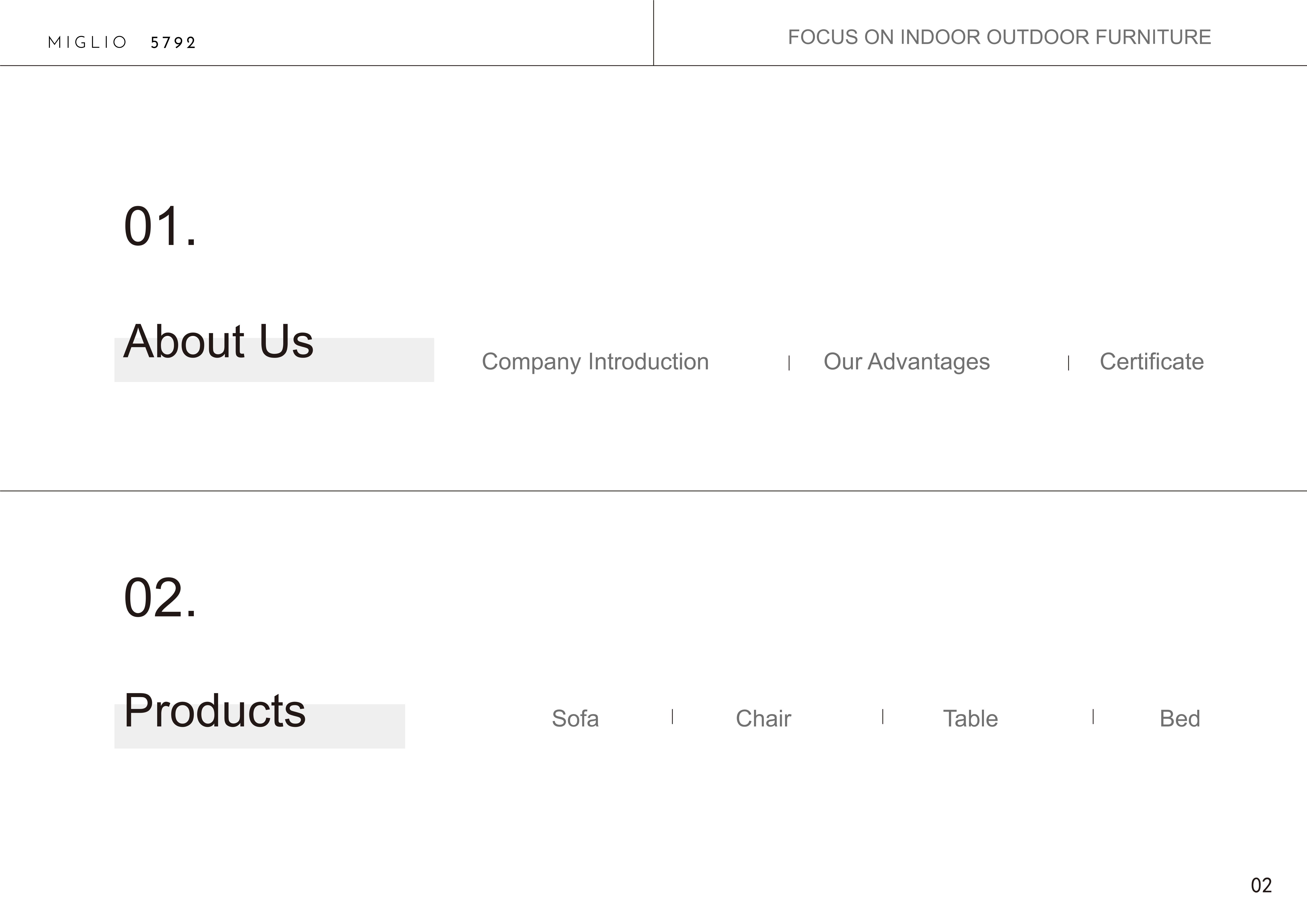This screenshot has width=1307, height=924.
Task: Click the page number 02 in the corner
Action: (1261, 885)
